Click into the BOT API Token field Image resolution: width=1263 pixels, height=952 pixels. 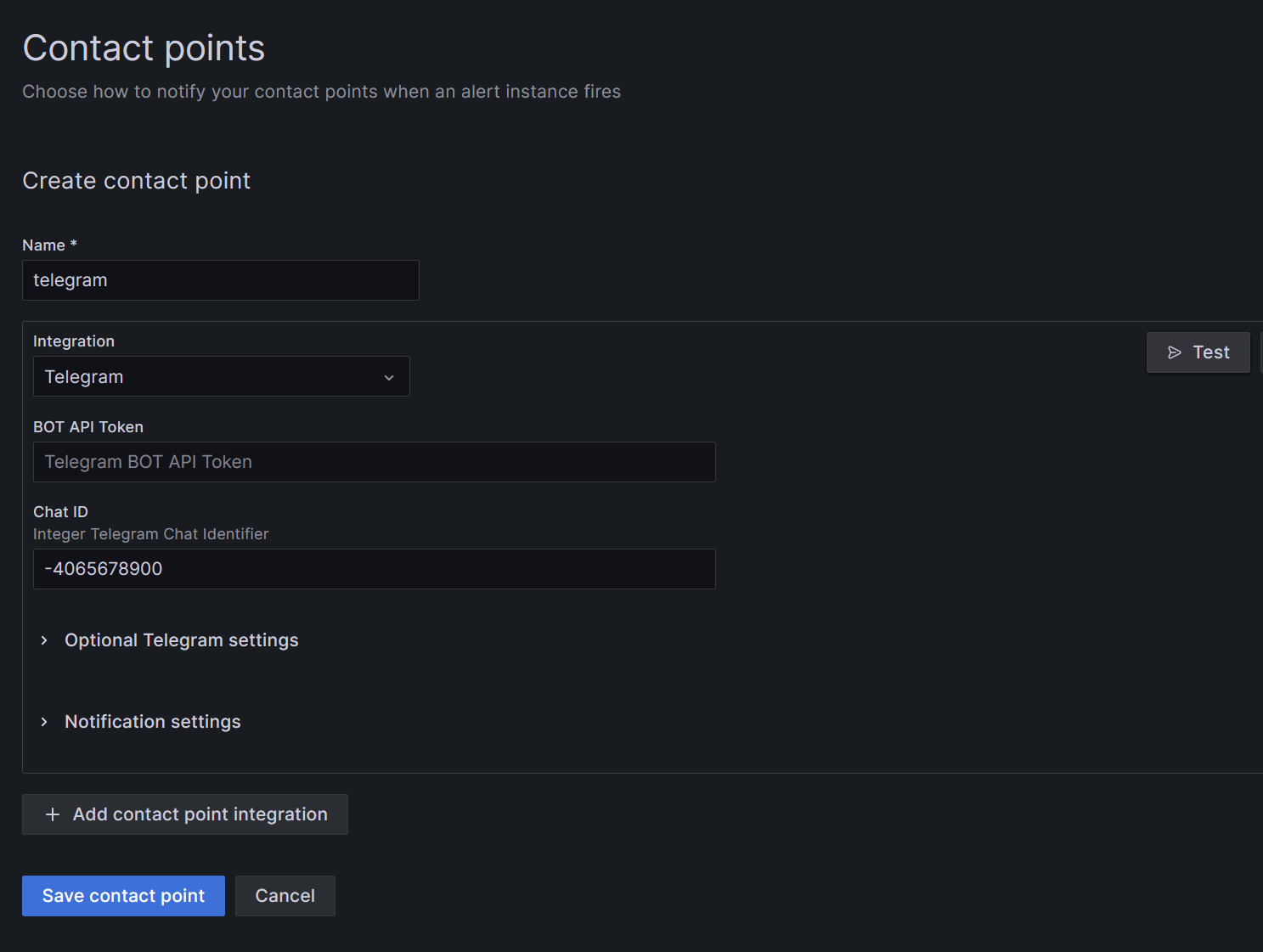coord(374,462)
